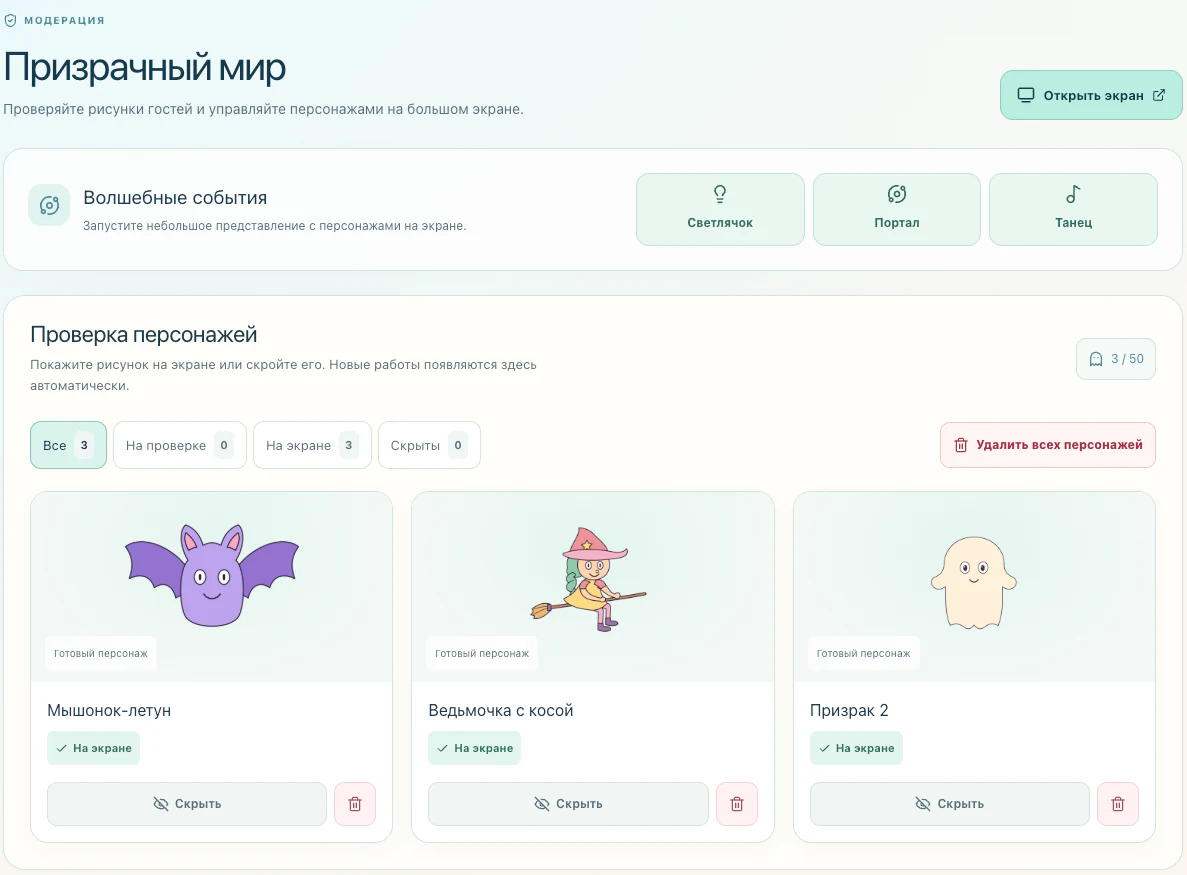Click the Призрачный мир page title
The image size is (1187, 875).
(145, 67)
